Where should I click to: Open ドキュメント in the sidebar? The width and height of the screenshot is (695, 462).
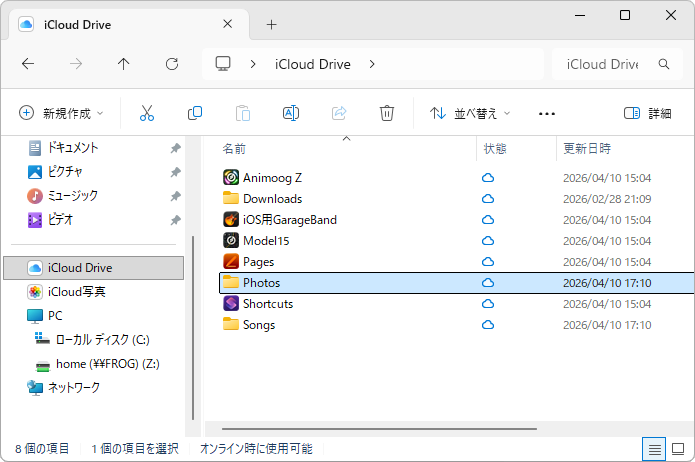pos(73,148)
